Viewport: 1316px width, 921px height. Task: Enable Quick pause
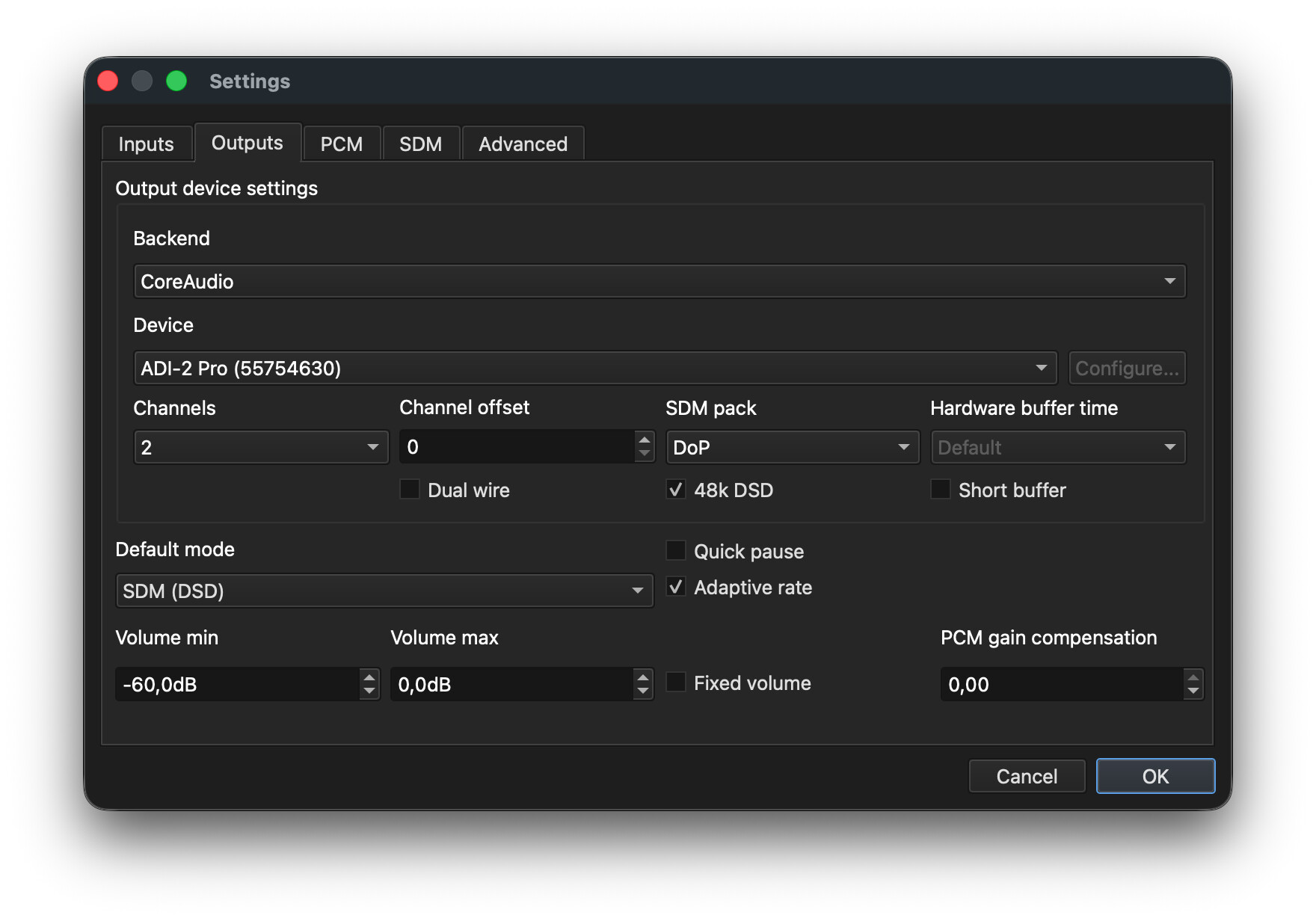coord(676,551)
